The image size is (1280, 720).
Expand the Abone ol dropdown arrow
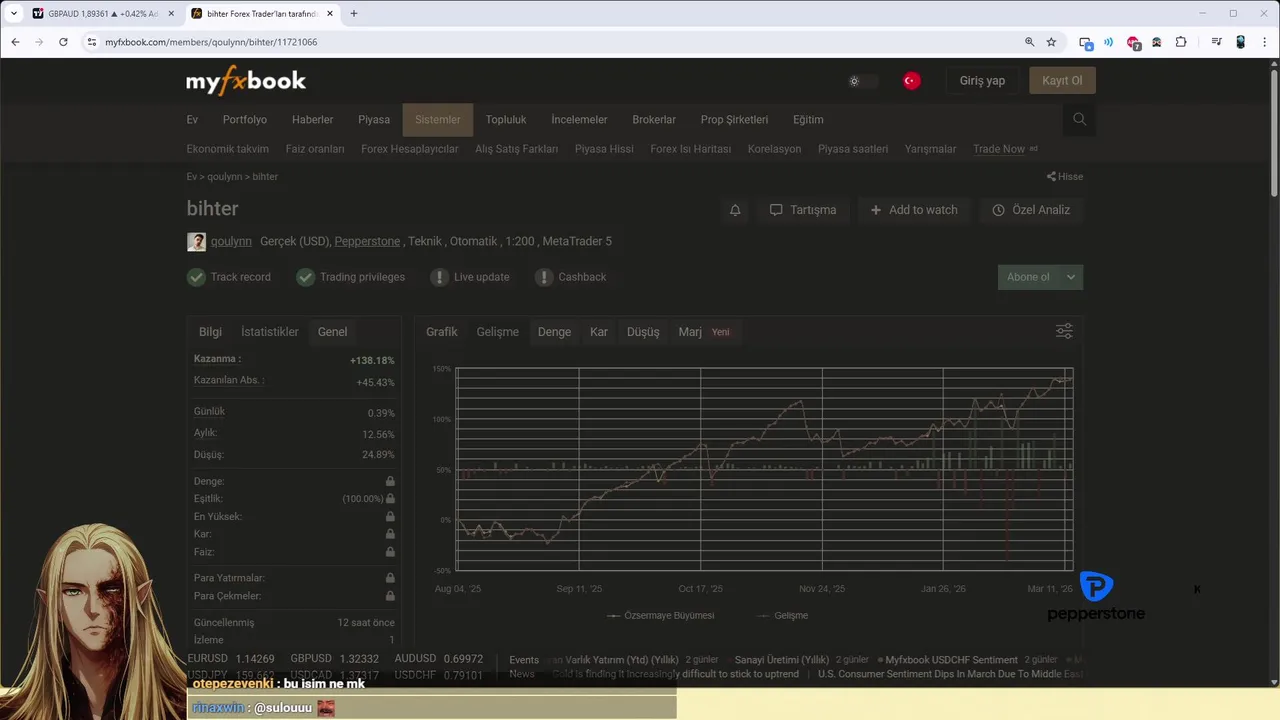pyautogui.click(x=1071, y=277)
